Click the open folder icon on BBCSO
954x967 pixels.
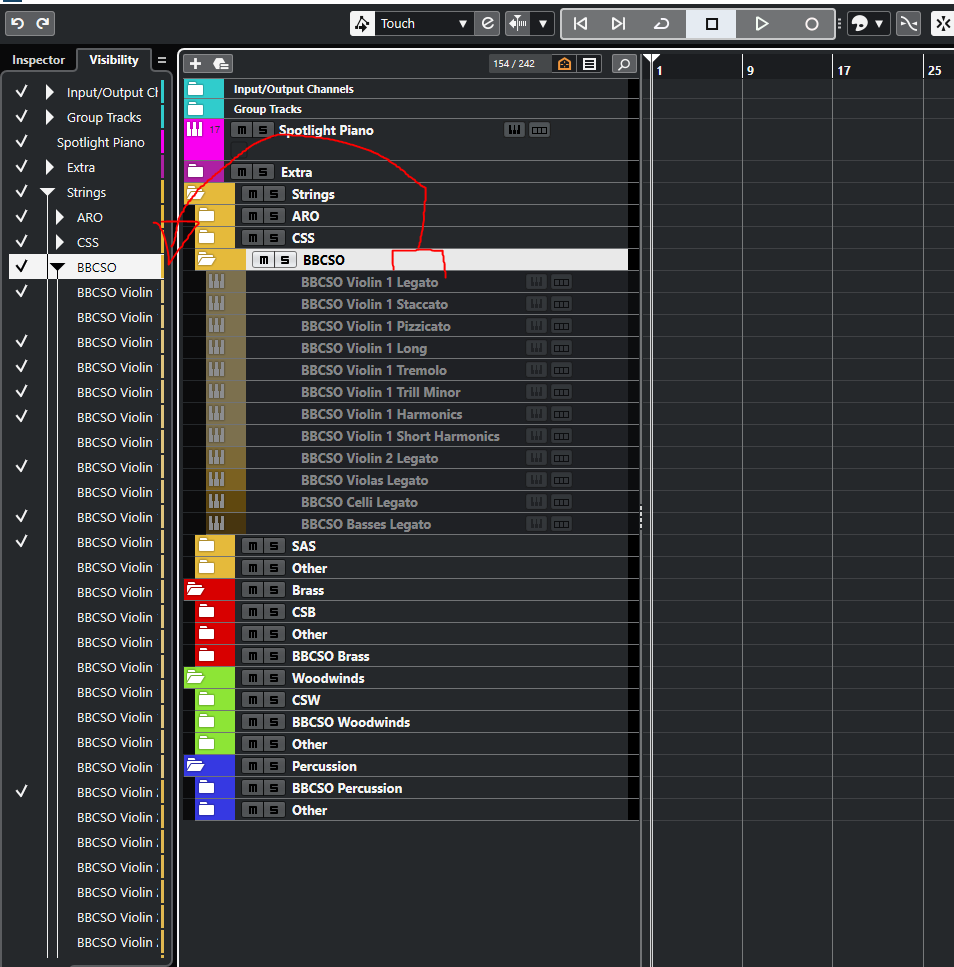click(206, 260)
